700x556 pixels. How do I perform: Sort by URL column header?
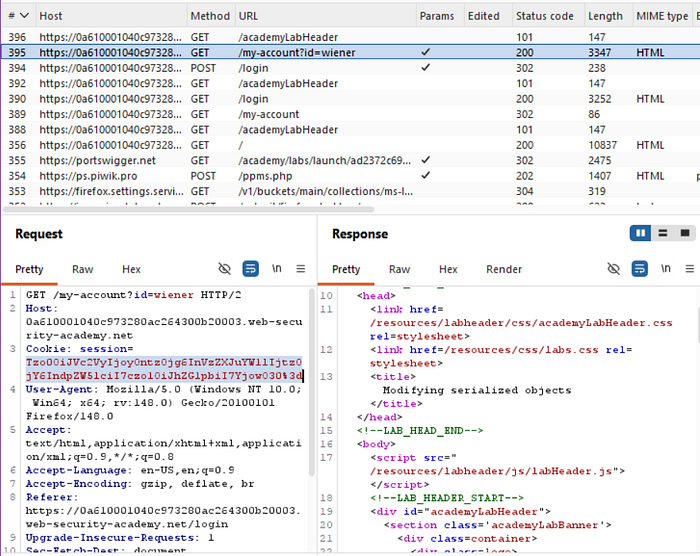(x=325, y=16)
